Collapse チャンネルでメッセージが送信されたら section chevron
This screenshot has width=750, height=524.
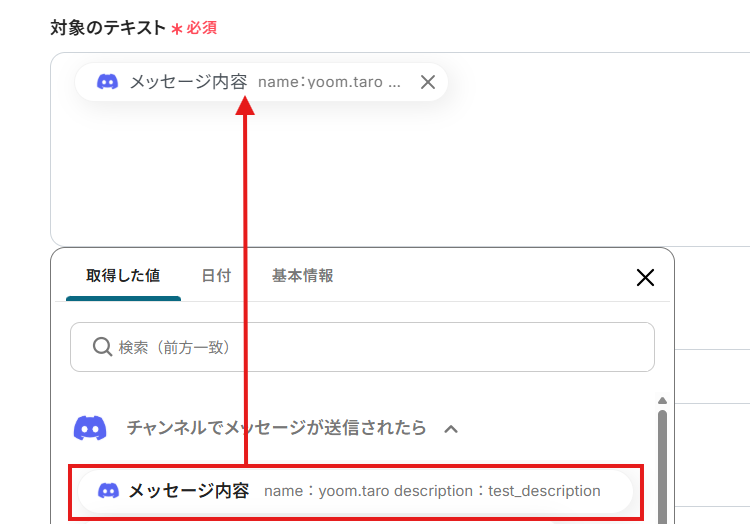point(451,429)
